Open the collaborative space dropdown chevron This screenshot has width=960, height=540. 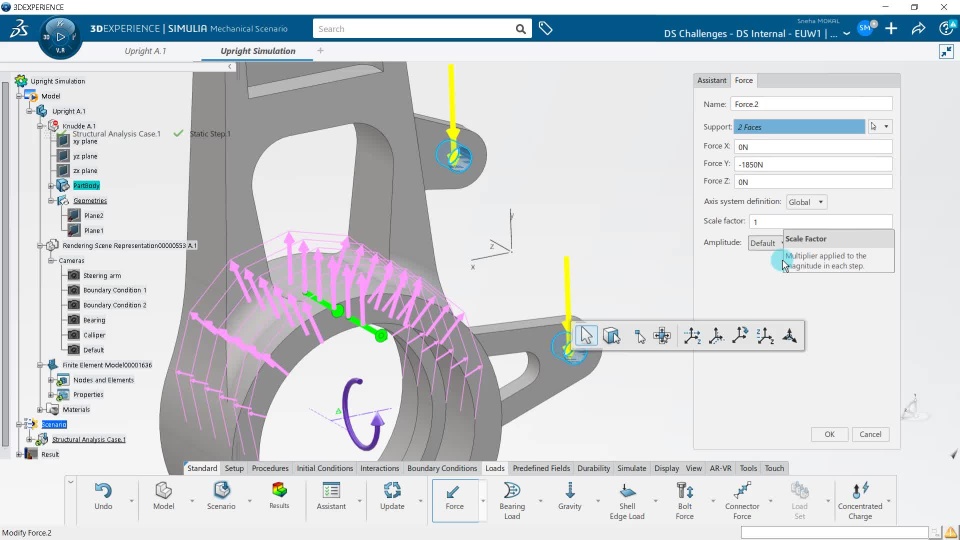846,34
